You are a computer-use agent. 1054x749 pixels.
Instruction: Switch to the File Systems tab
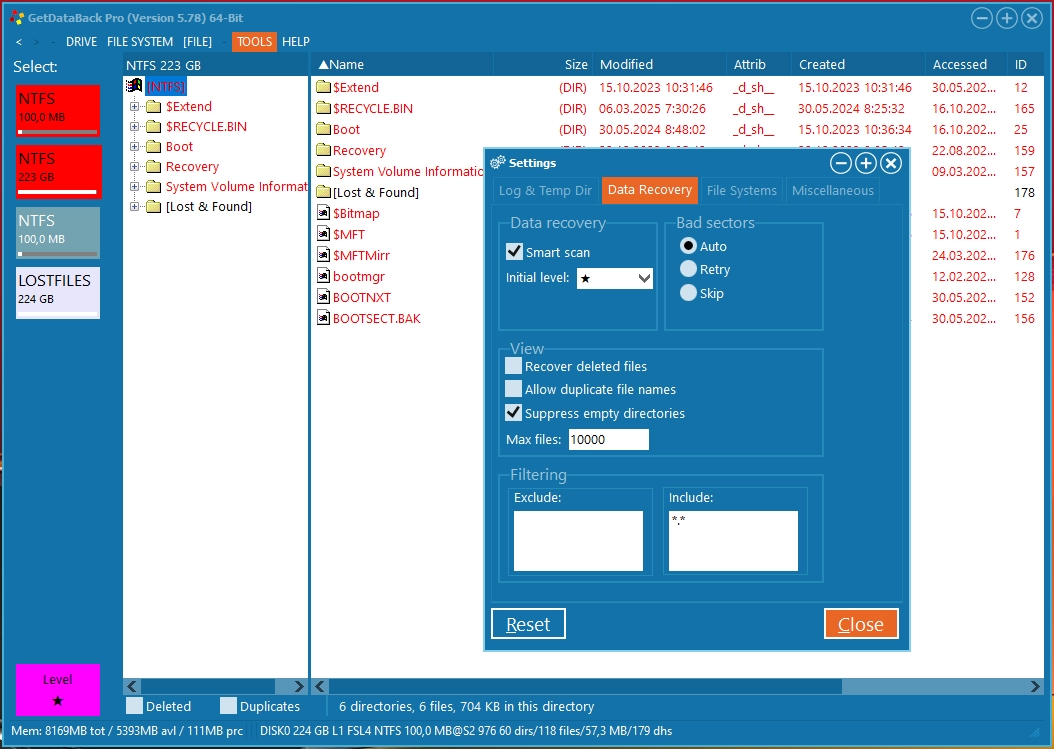[x=741, y=190]
